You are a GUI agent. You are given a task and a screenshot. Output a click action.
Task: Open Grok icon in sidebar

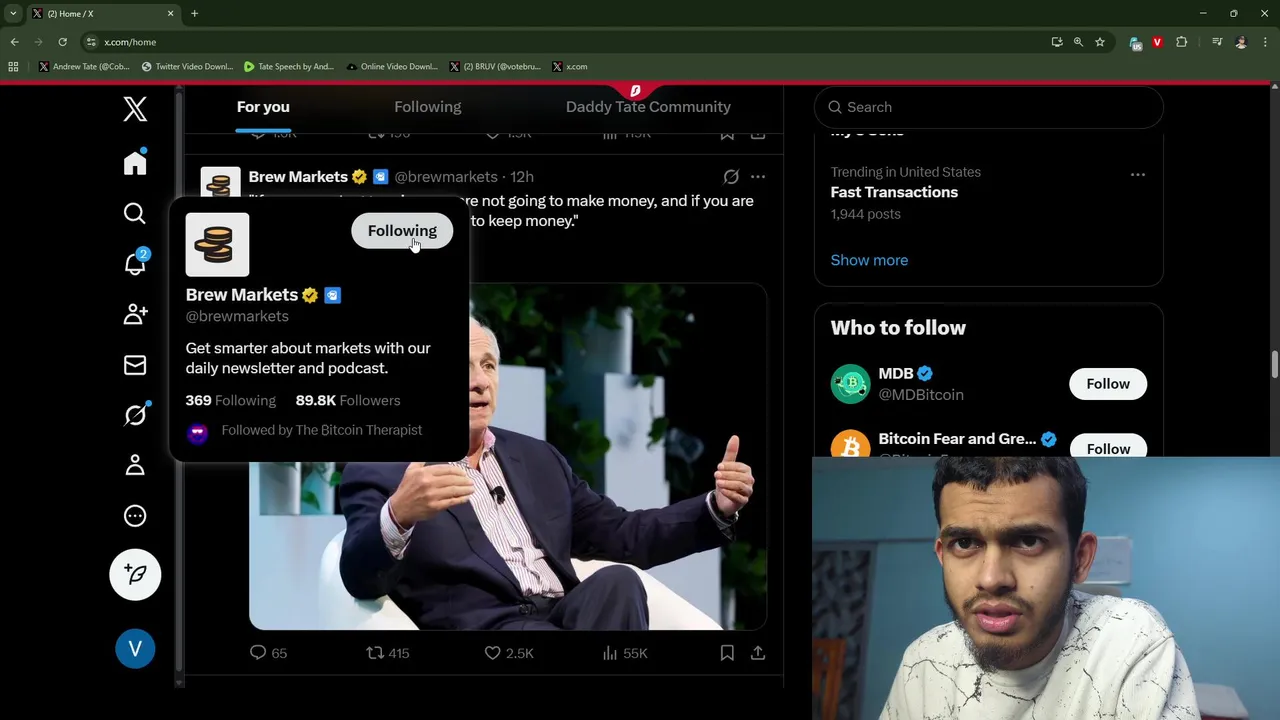point(135,414)
